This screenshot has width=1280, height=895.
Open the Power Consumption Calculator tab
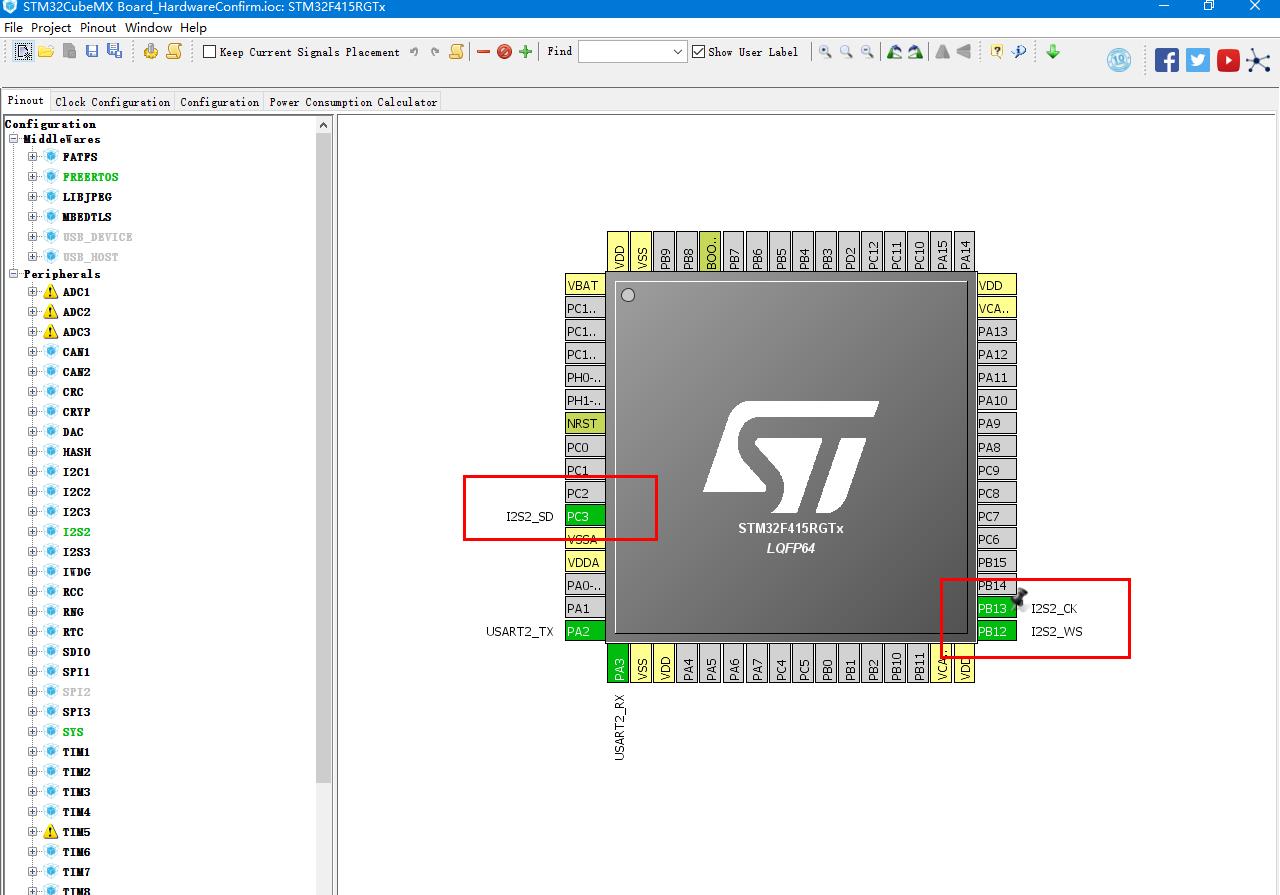click(353, 102)
